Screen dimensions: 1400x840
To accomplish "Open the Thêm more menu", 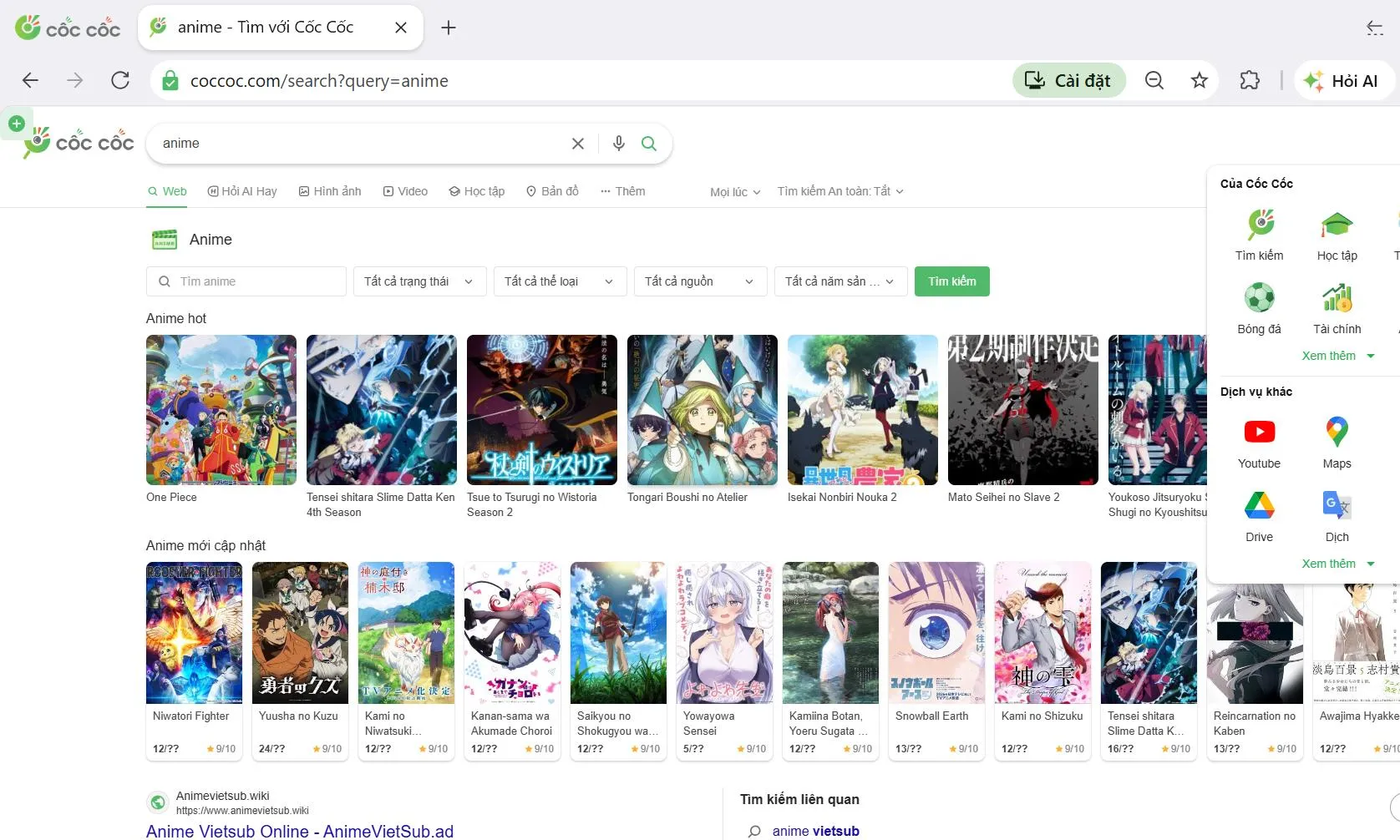I will [622, 191].
